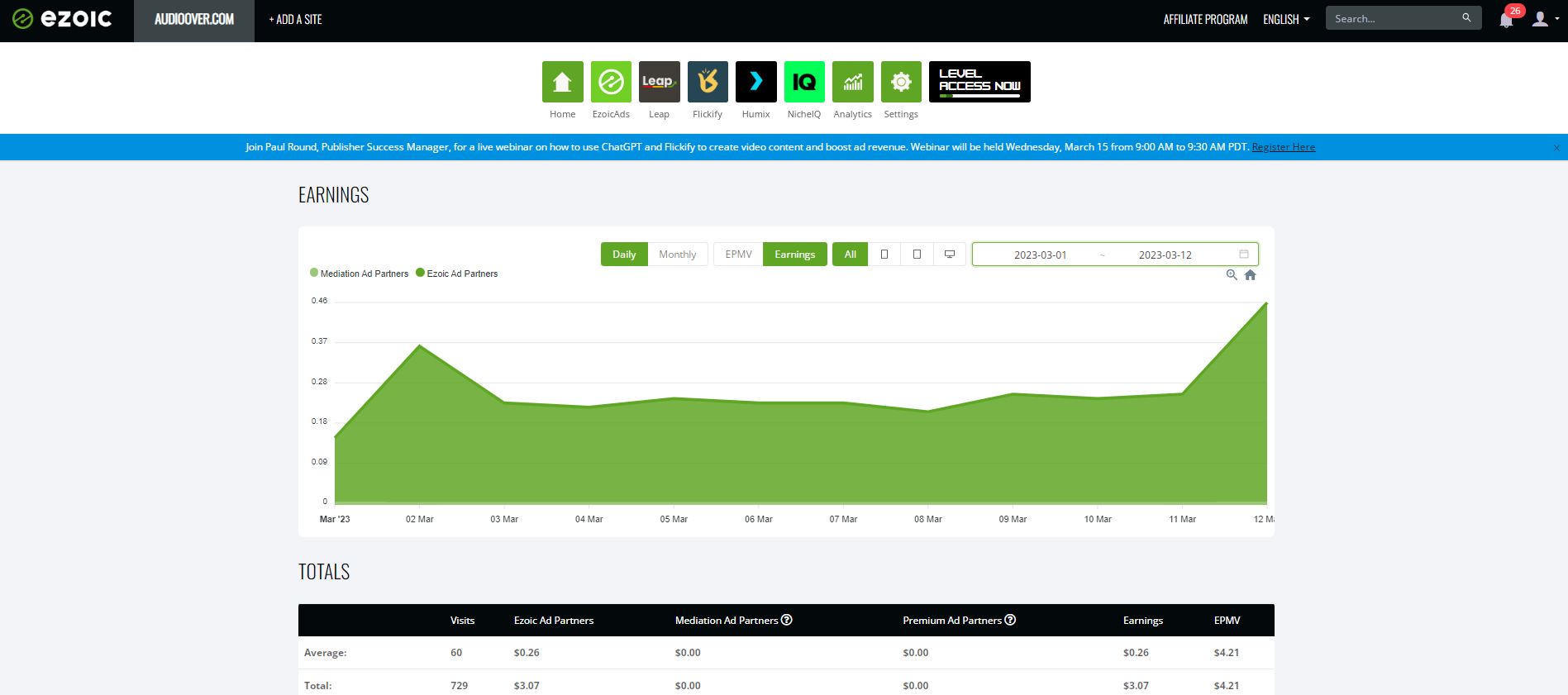Dismiss the blue webinar banner
This screenshot has width=1568, height=695.
[x=1556, y=148]
